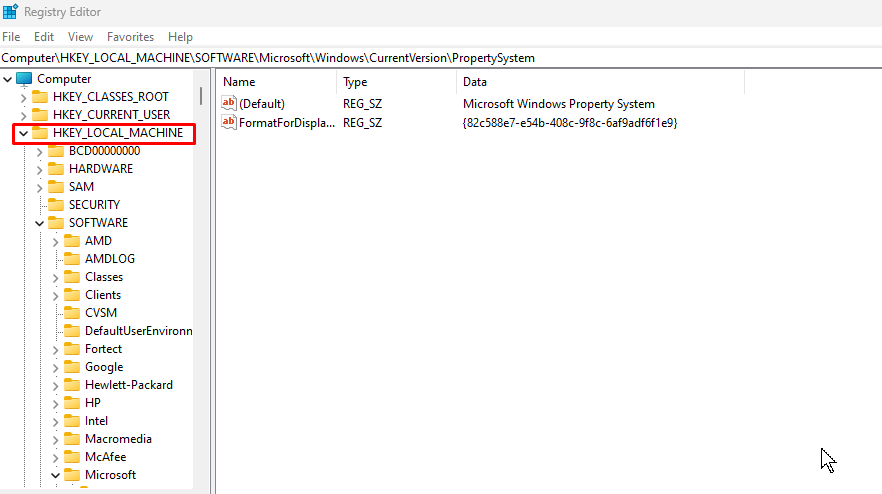Open the View menu

click(x=80, y=37)
